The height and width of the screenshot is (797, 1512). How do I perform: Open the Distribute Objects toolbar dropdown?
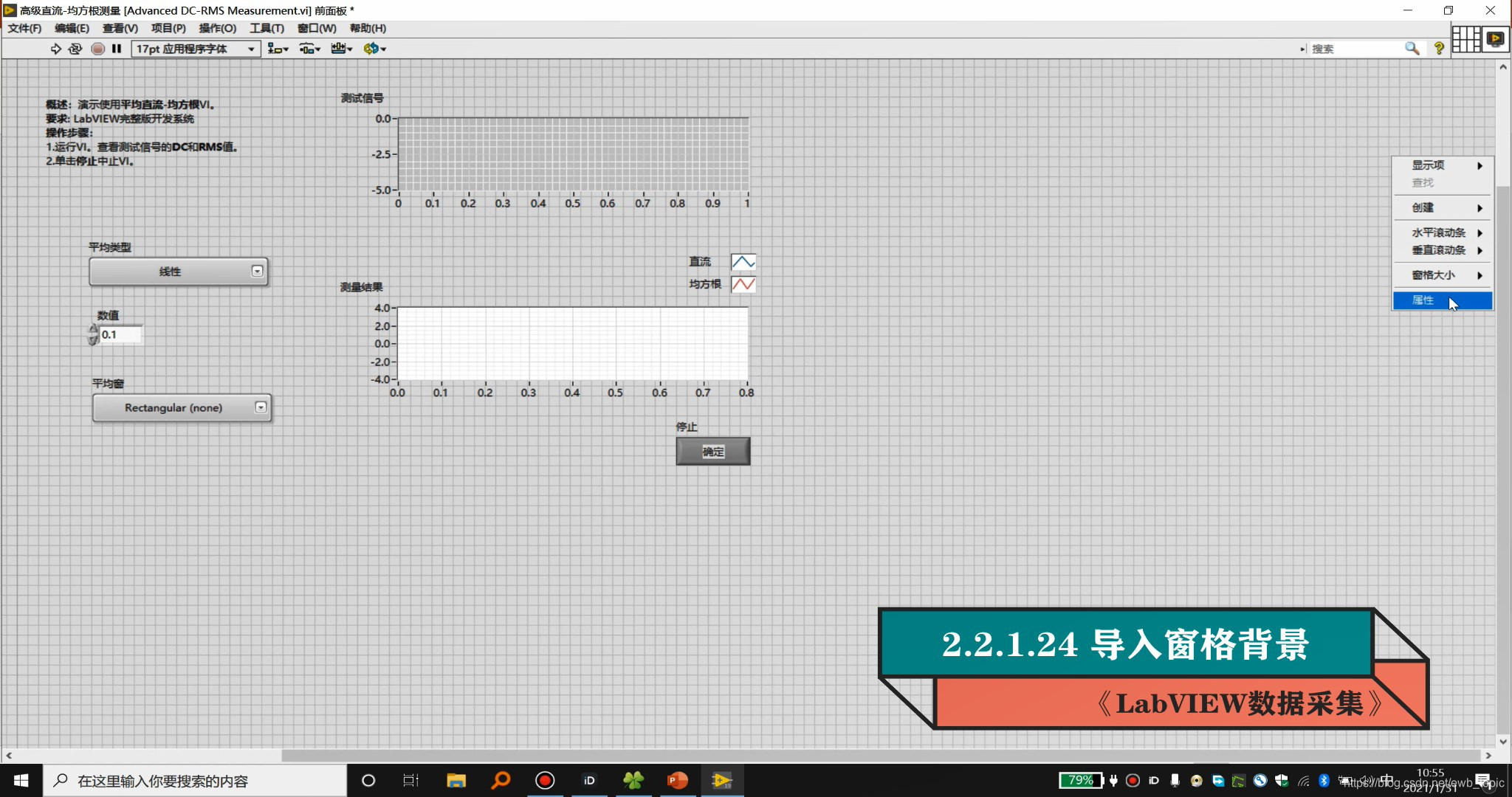point(309,49)
